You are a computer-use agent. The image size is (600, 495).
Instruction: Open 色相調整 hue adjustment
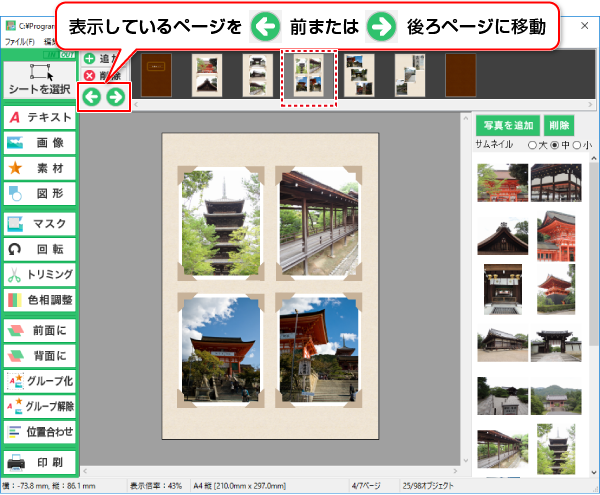pyautogui.click(x=40, y=299)
